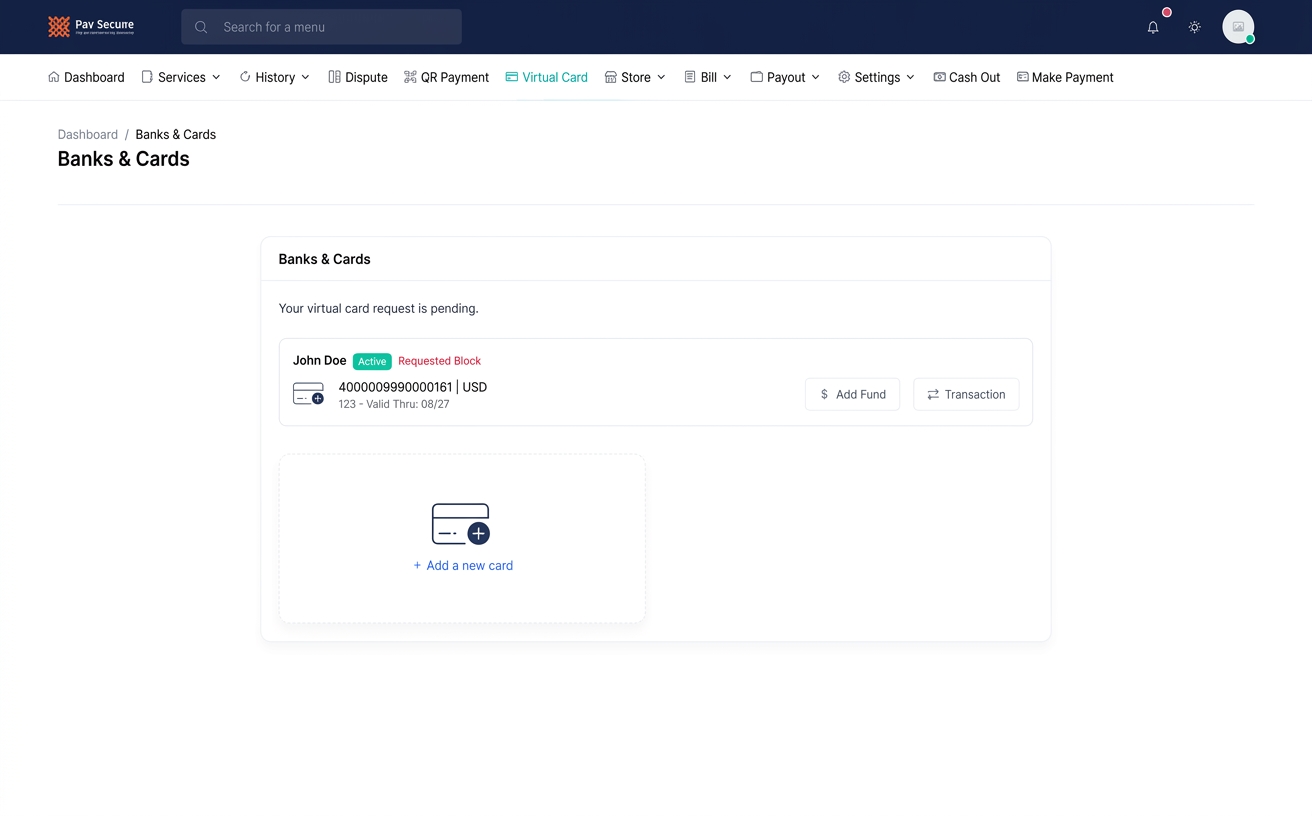The width and height of the screenshot is (1312, 816).
Task: Expand the Store menu
Action: click(x=635, y=77)
